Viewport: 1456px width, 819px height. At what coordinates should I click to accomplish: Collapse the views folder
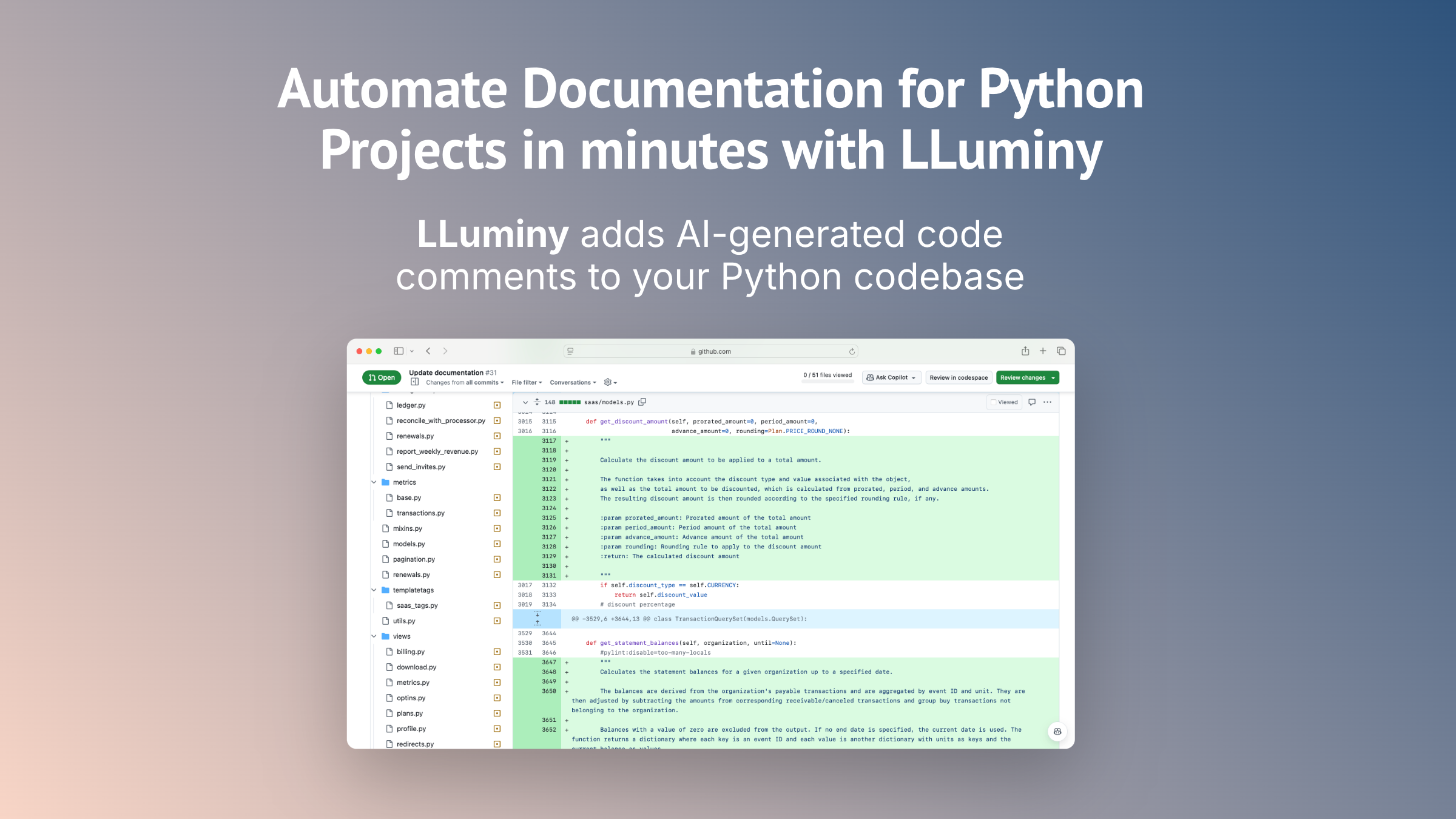point(374,636)
